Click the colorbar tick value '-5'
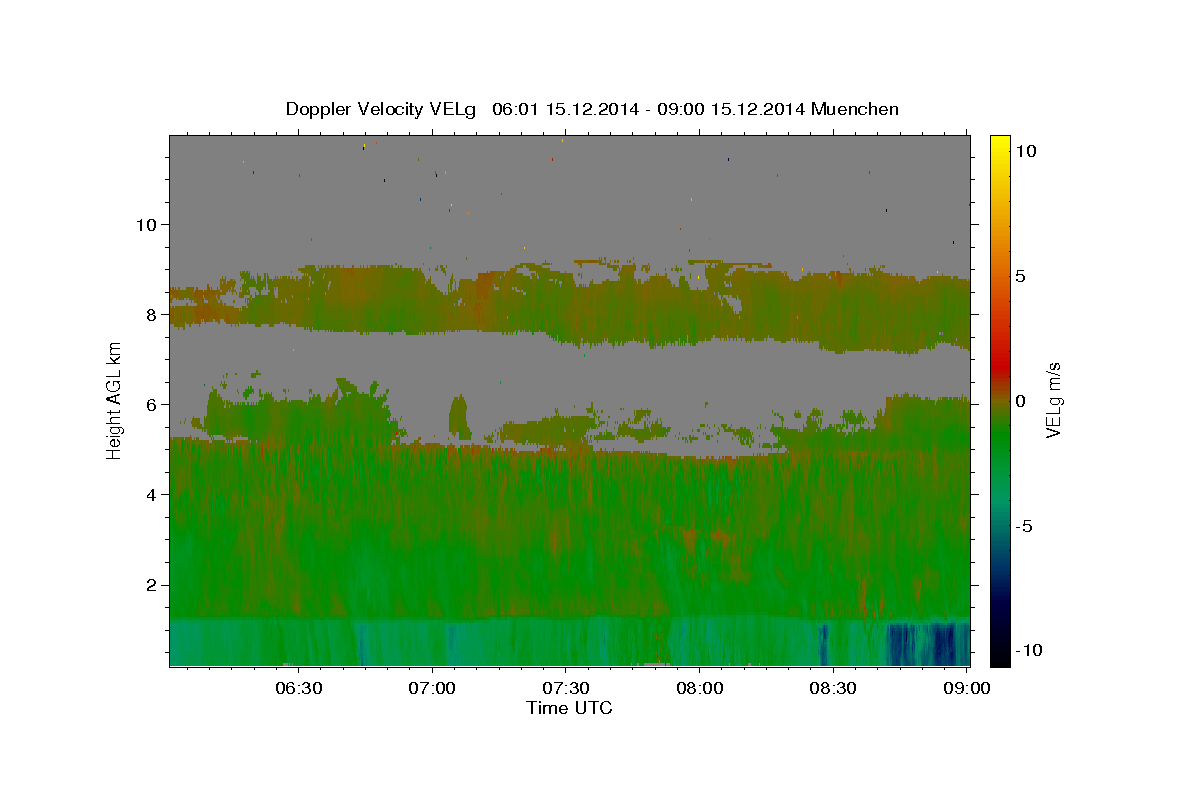This screenshot has width=1200, height=800. pos(1025,526)
